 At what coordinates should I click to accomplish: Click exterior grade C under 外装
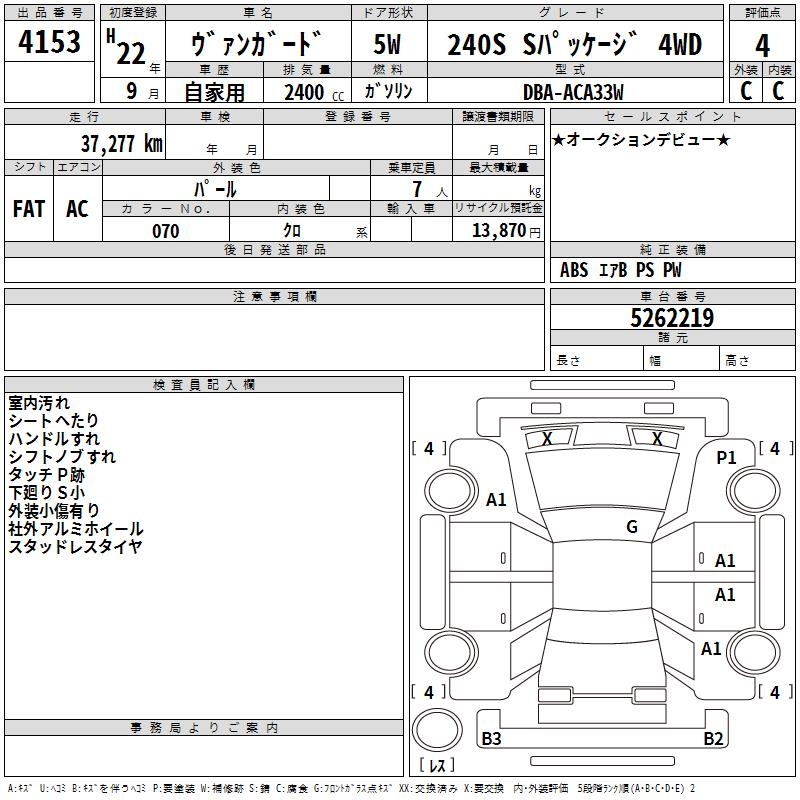click(x=746, y=91)
